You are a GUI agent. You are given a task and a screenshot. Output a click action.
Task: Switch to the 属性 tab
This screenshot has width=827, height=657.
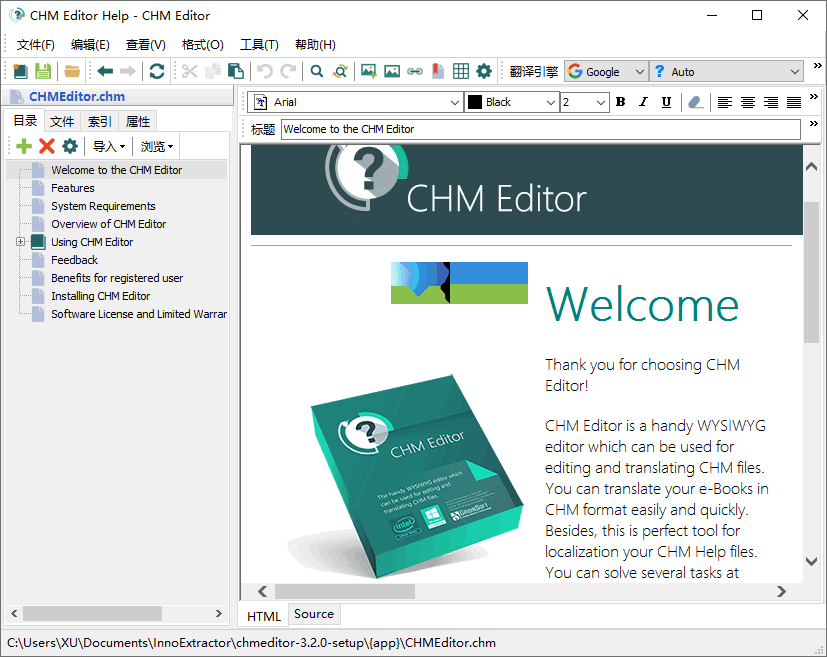(138, 122)
